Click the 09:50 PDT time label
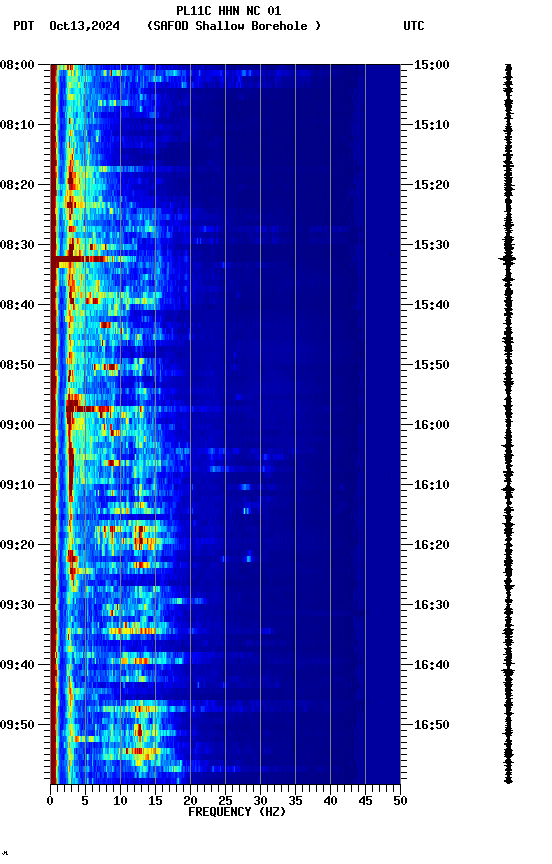This screenshot has width=552, height=864. [x=17, y=725]
